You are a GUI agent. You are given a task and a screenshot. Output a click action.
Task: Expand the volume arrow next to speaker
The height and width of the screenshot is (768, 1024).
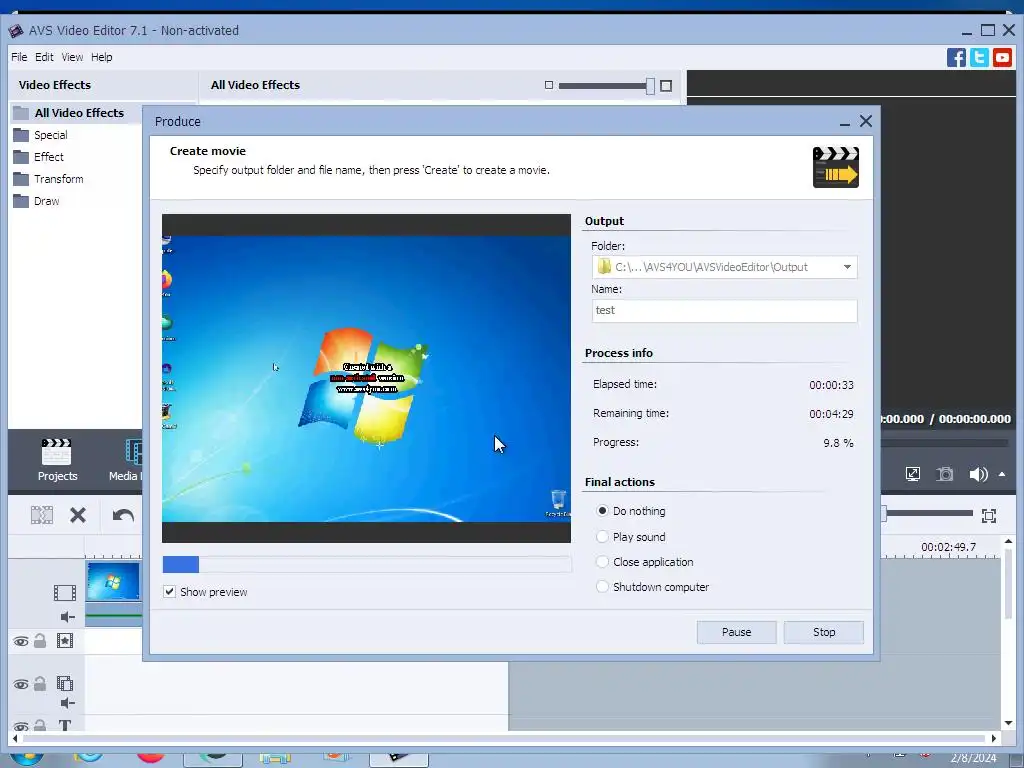tap(1002, 474)
